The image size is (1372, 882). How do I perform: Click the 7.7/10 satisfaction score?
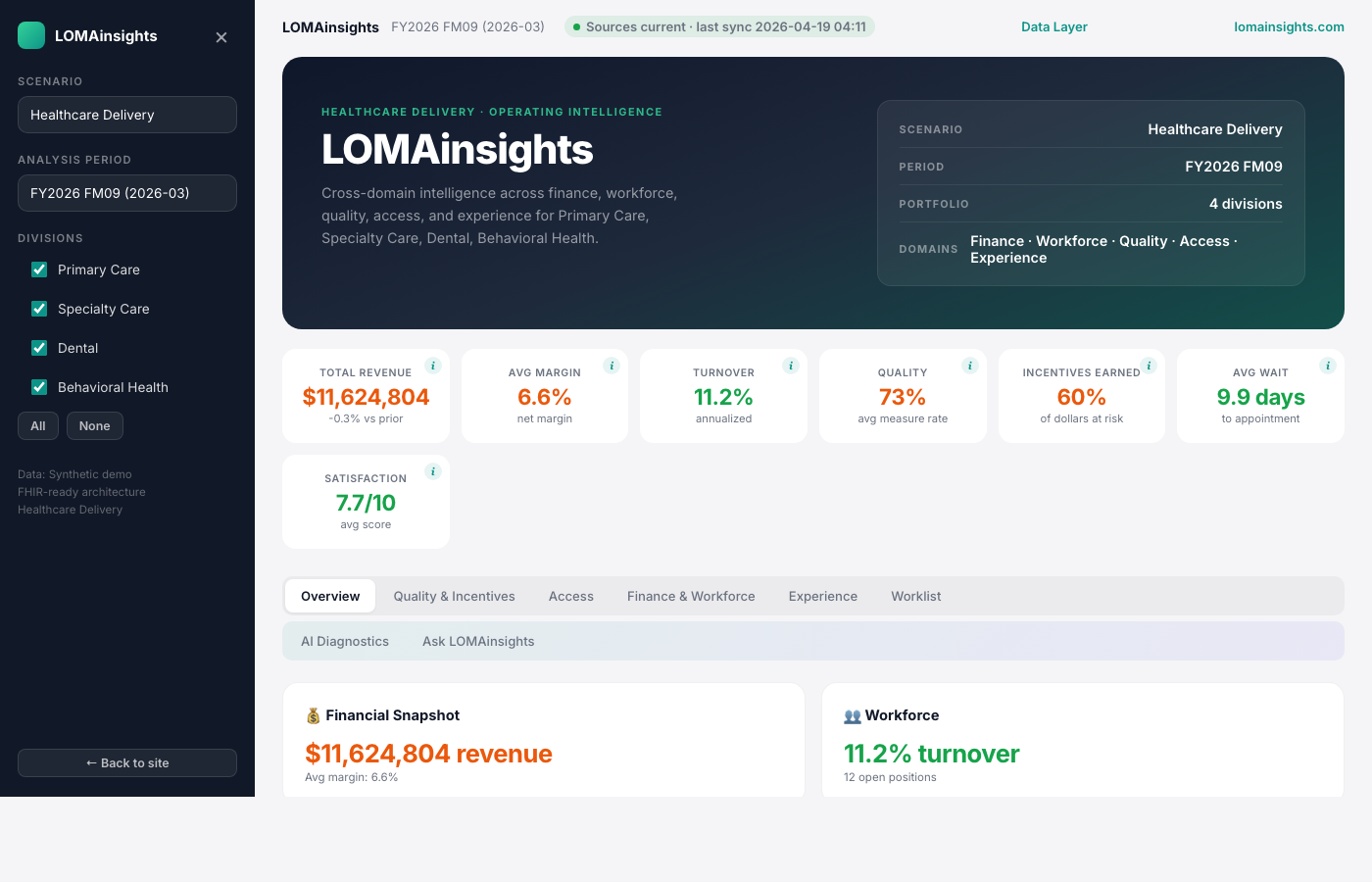click(366, 503)
